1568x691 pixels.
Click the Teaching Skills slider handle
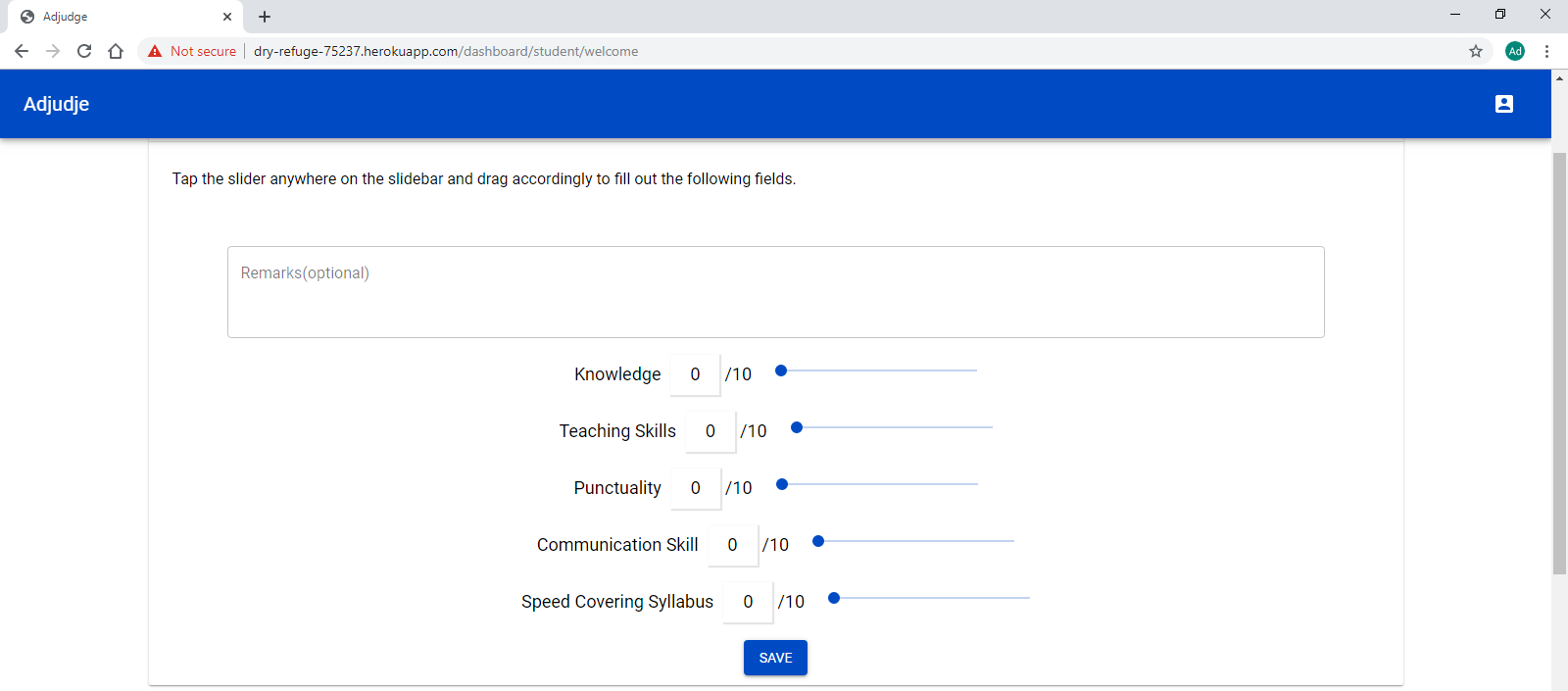pos(797,427)
